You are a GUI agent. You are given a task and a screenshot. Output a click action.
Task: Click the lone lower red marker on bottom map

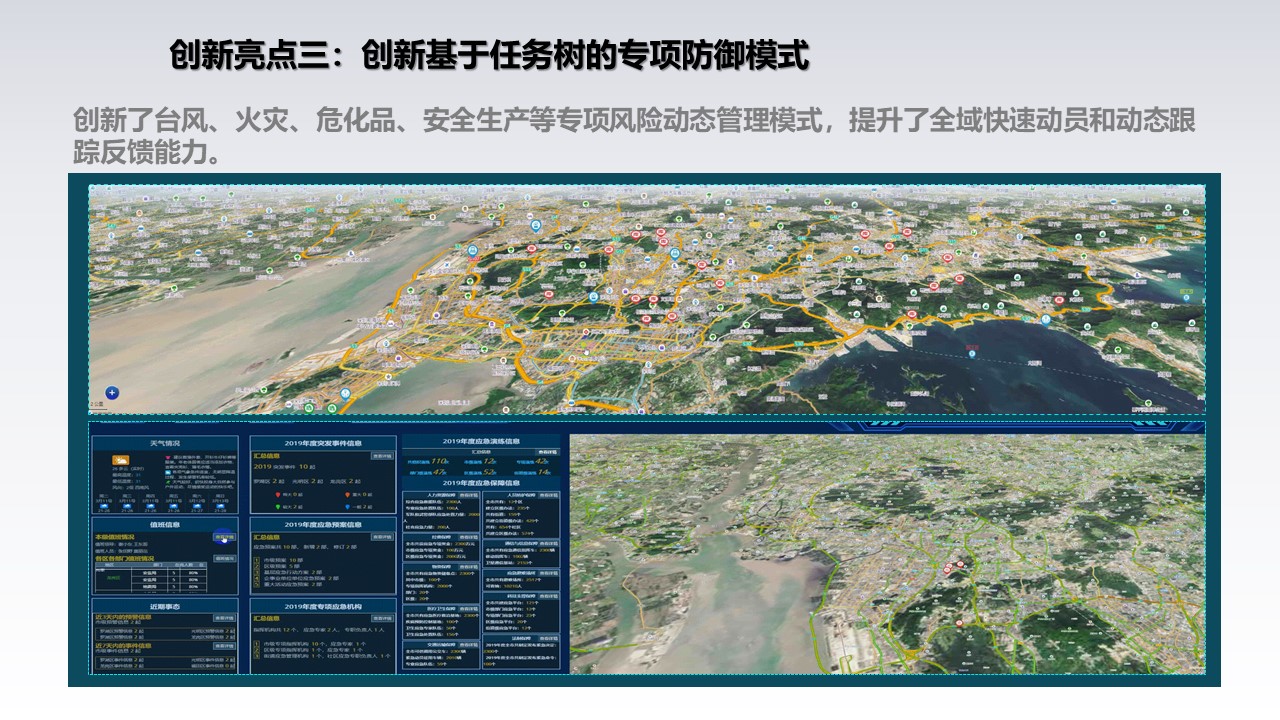[x=958, y=623]
